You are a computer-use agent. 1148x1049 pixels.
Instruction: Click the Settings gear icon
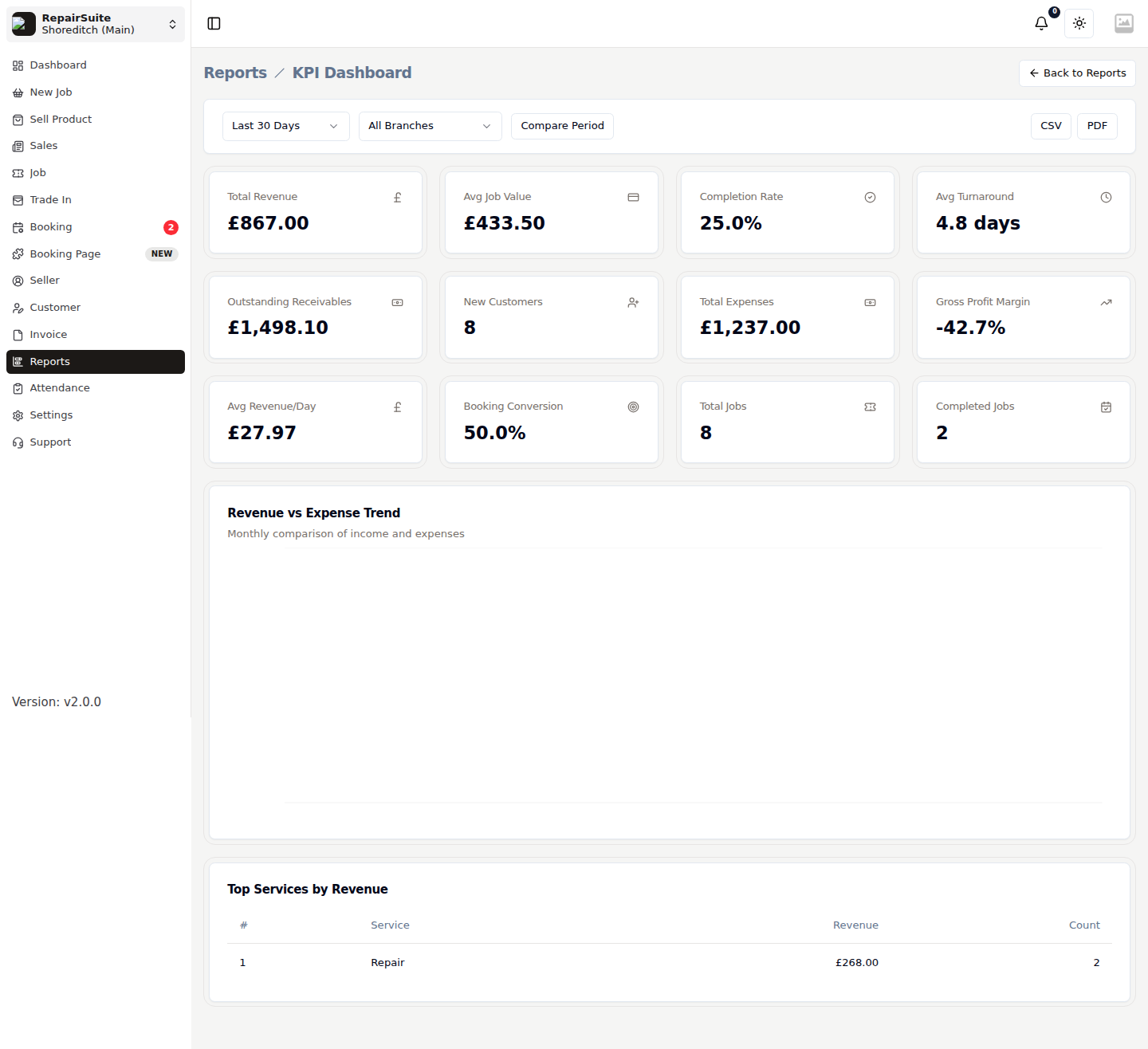pos(18,415)
